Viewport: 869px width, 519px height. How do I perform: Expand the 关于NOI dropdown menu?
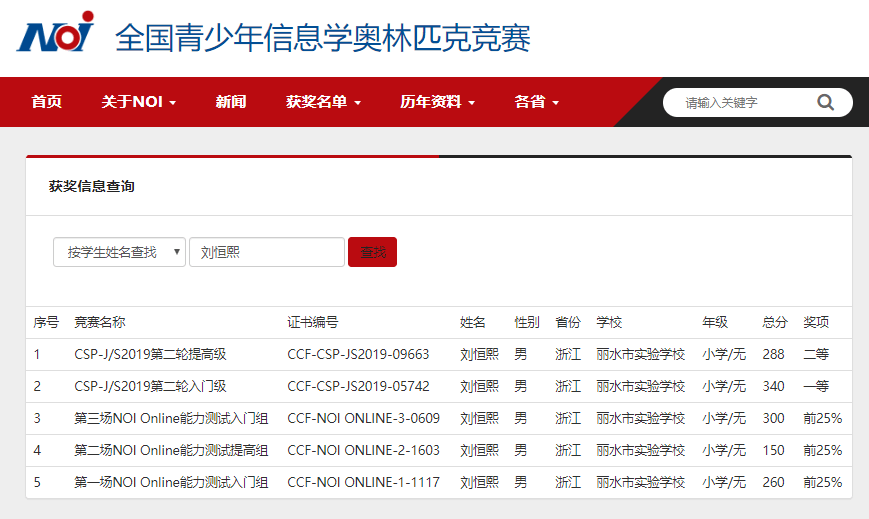pos(139,102)
